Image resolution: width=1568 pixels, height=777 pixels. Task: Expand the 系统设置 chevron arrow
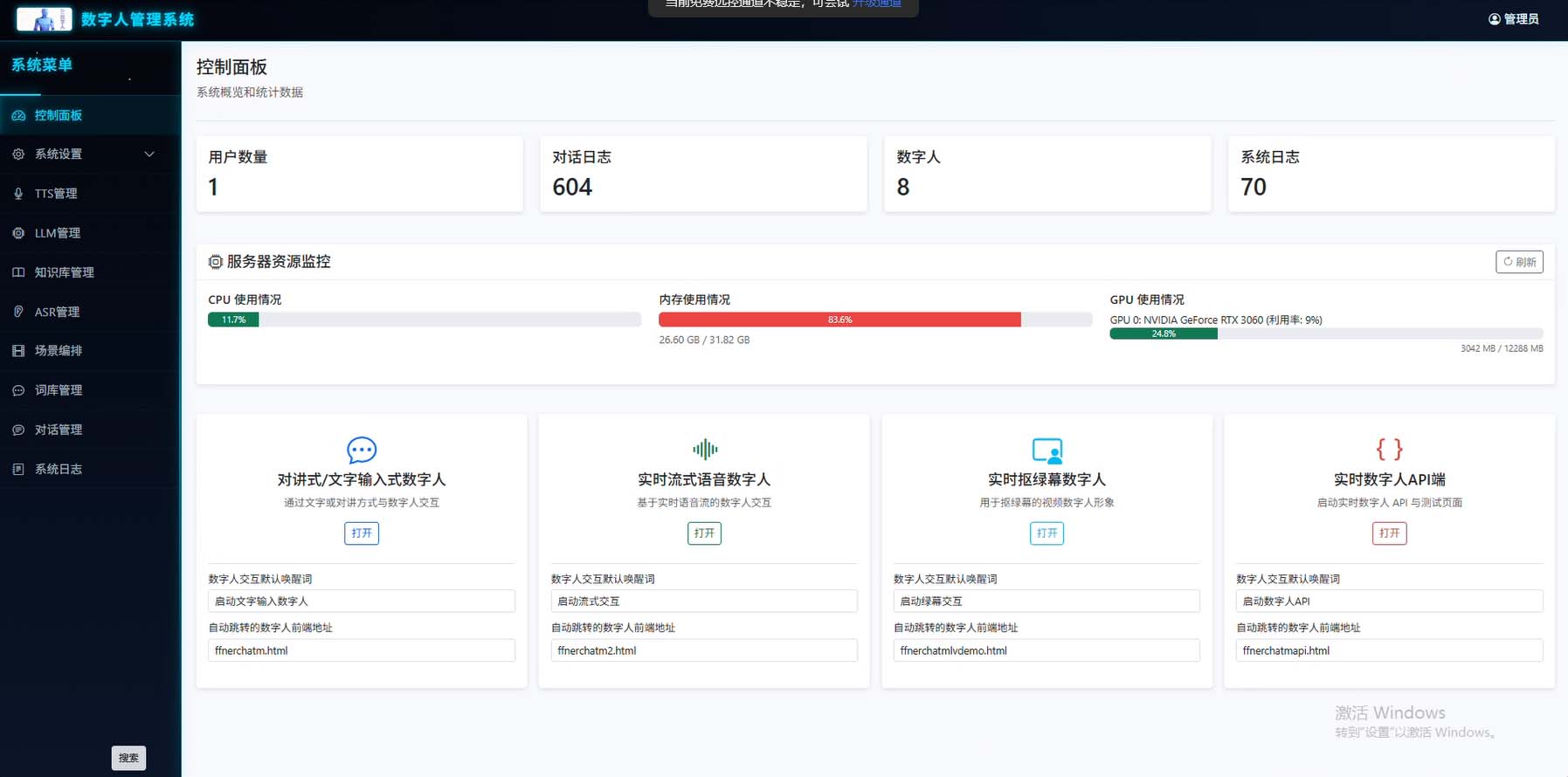[x=149, y=155]
